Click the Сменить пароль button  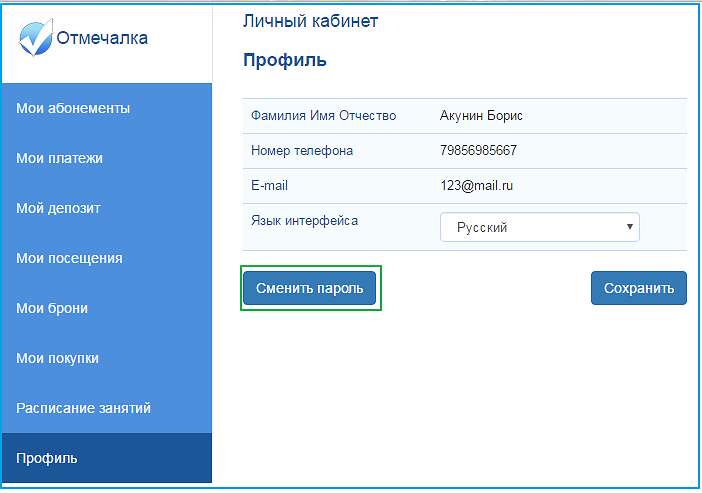click(x=309, y=288)
